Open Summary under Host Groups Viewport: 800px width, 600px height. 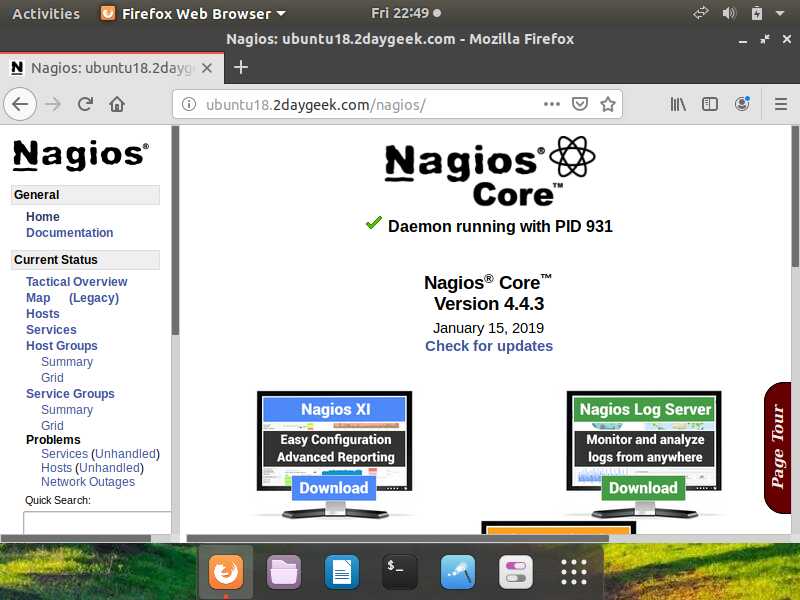pyautogui.click(x=67, y=362)
